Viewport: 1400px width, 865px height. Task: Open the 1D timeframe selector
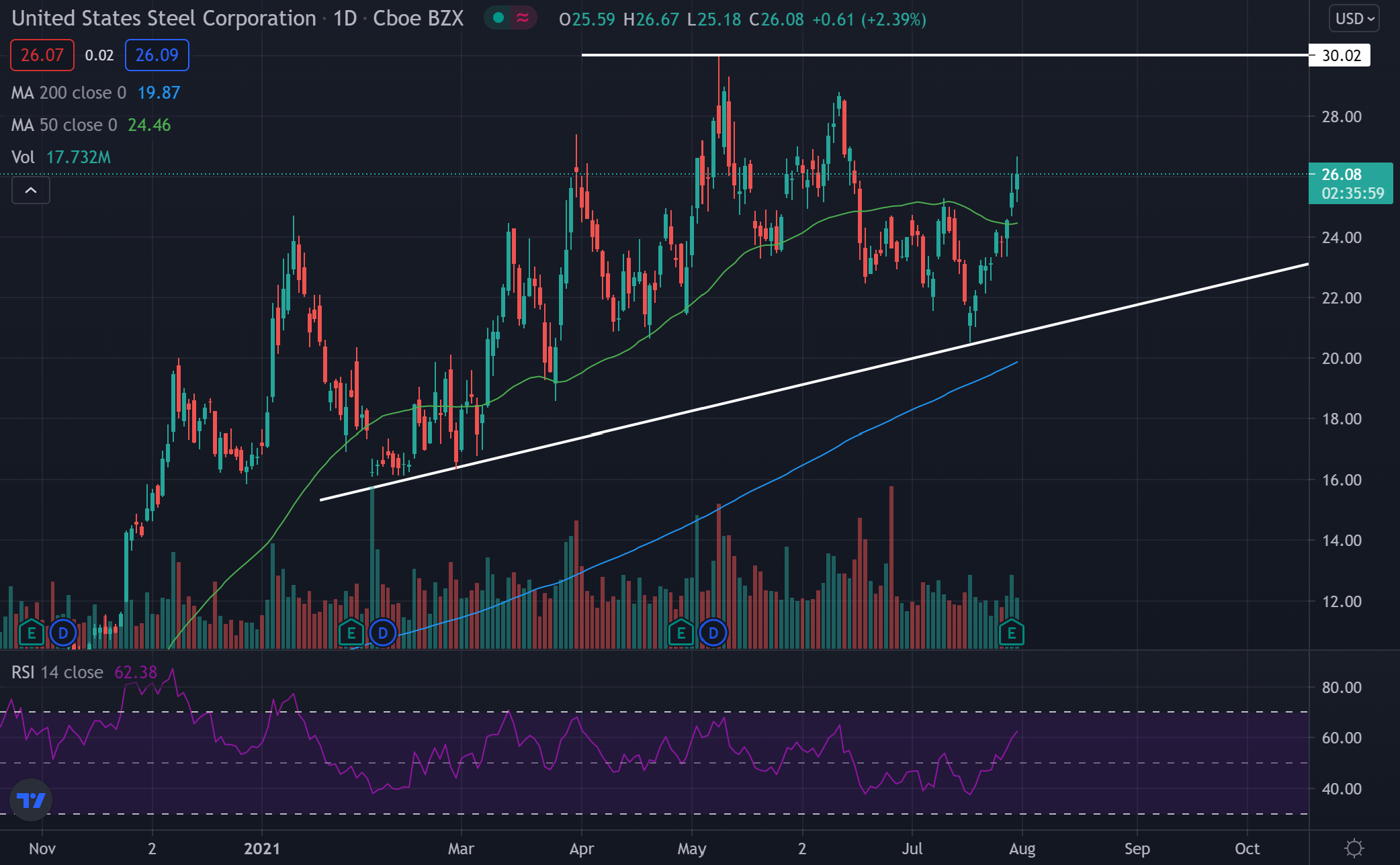point(343,19)
